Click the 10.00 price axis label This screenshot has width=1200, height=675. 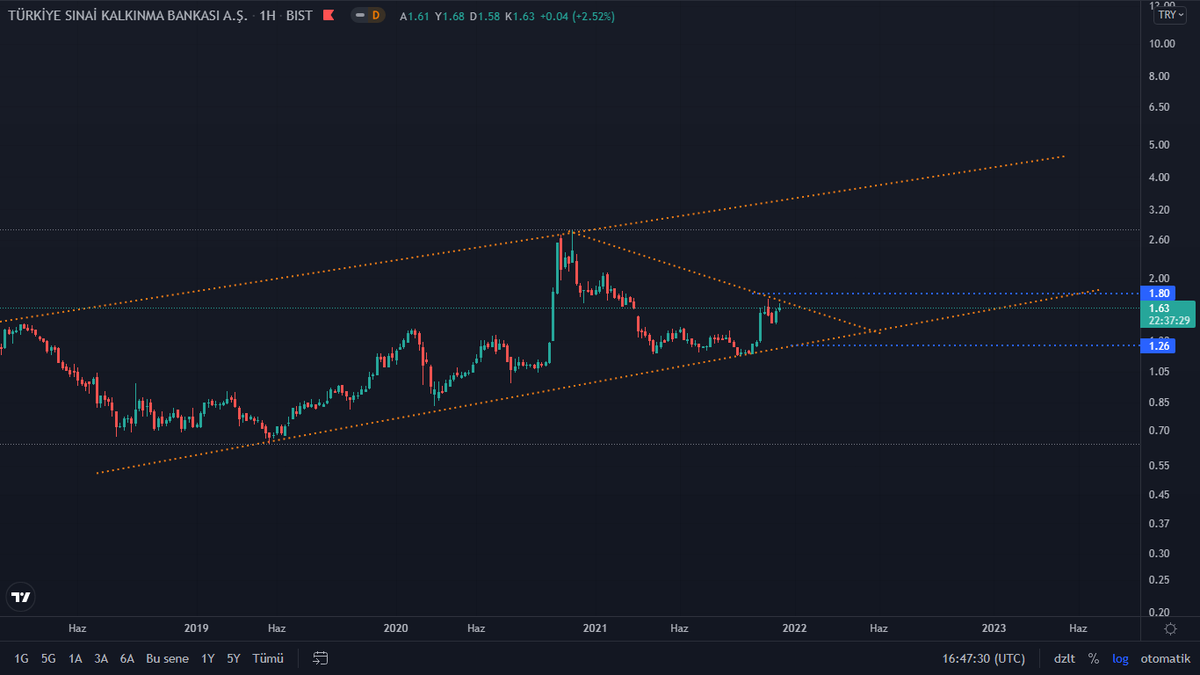pyautogui.click(x=1162, y=44)
